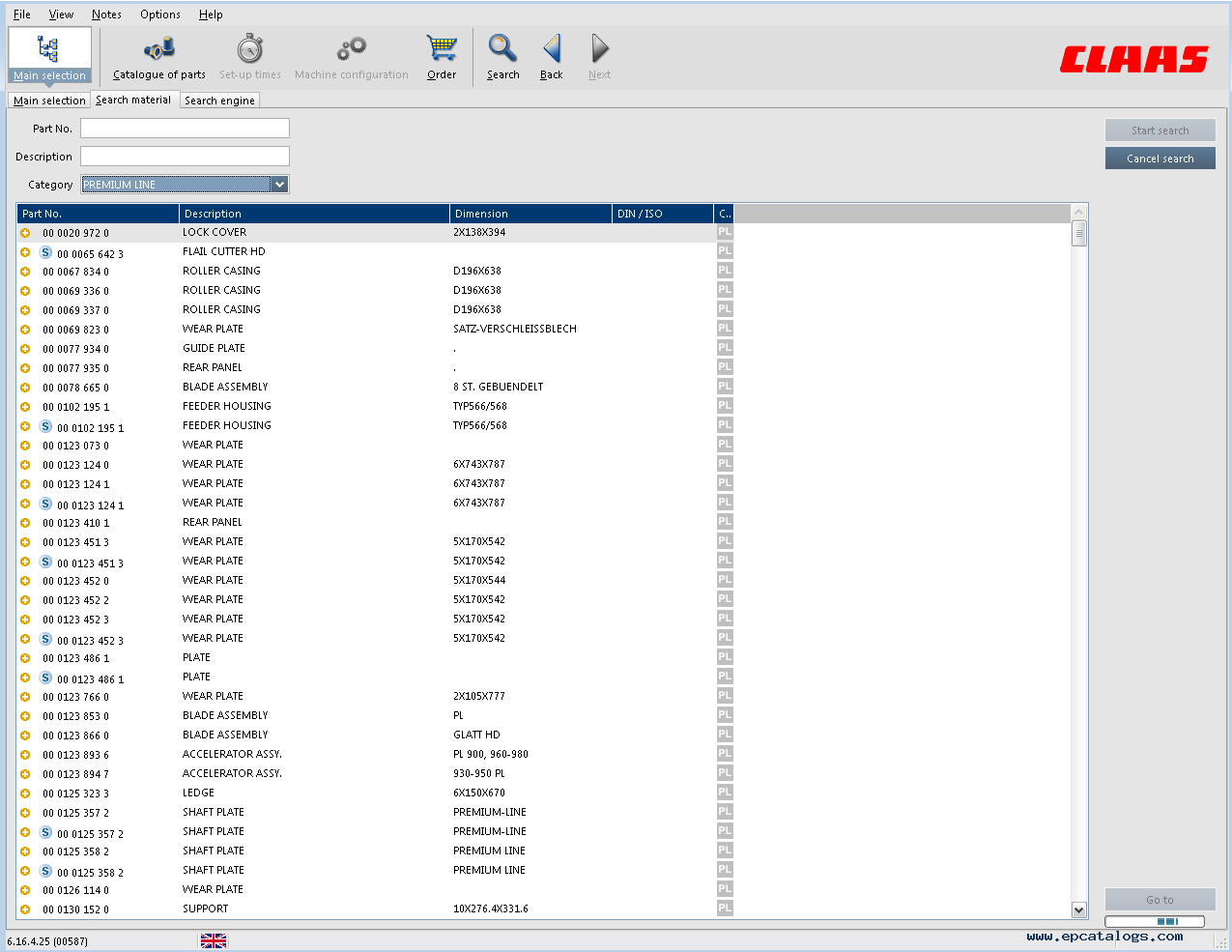
Task: Select part number 00 0123 452 2
Action: tap(75, 600)
